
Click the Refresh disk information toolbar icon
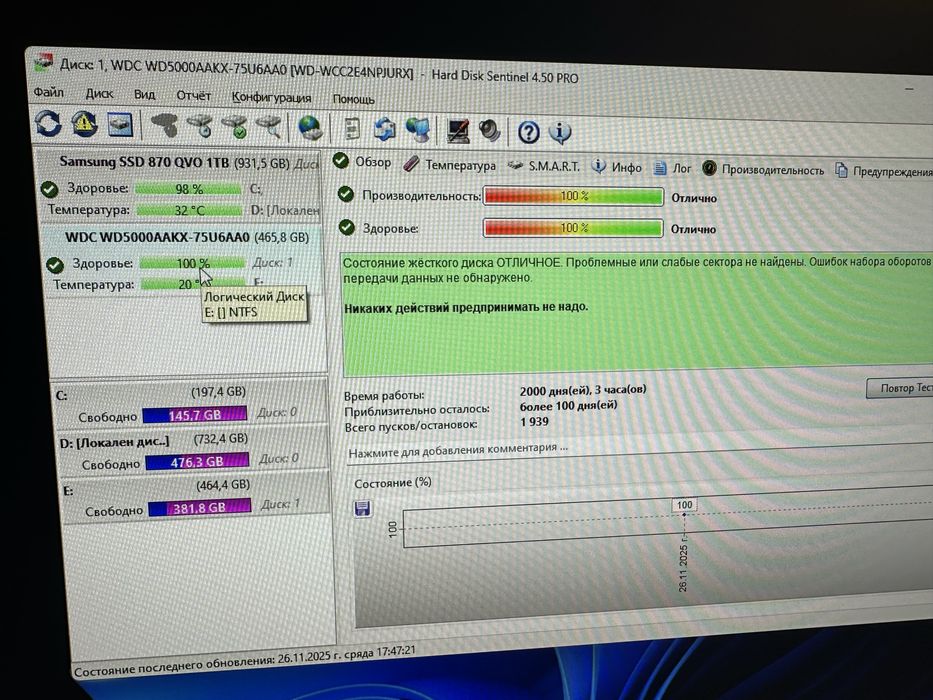tap(48, 123)
